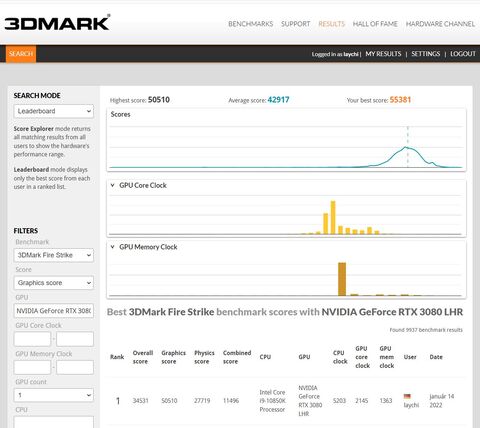The width and height of the screenshot is (480, 428).
Task: Open the Hall of Fame page
Action: click(375, 24)
